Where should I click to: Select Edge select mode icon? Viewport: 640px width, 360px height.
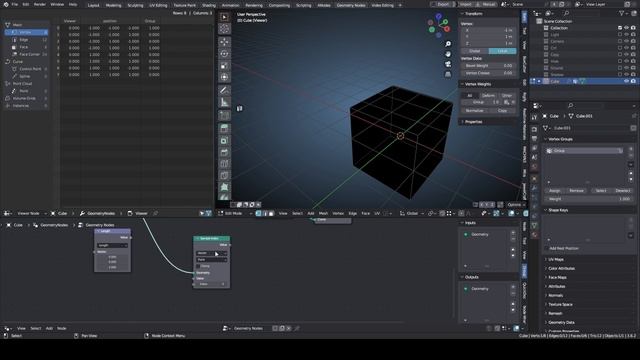click(x=265, y=213)
